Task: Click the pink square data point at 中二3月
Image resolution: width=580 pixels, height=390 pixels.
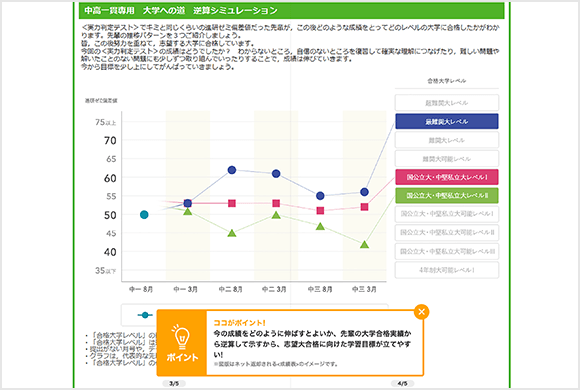Action: pos(276,203)
